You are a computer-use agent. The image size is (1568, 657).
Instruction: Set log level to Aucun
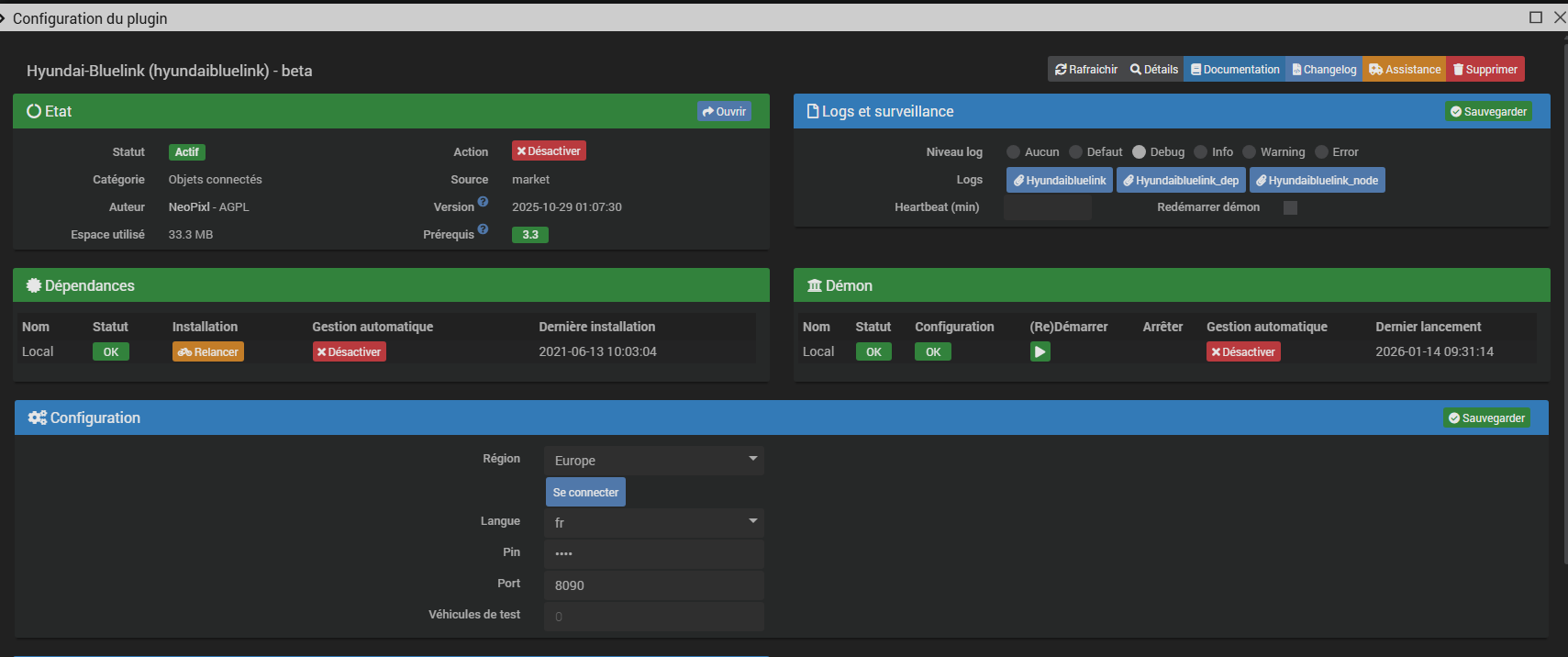(x=1013, y=152)
